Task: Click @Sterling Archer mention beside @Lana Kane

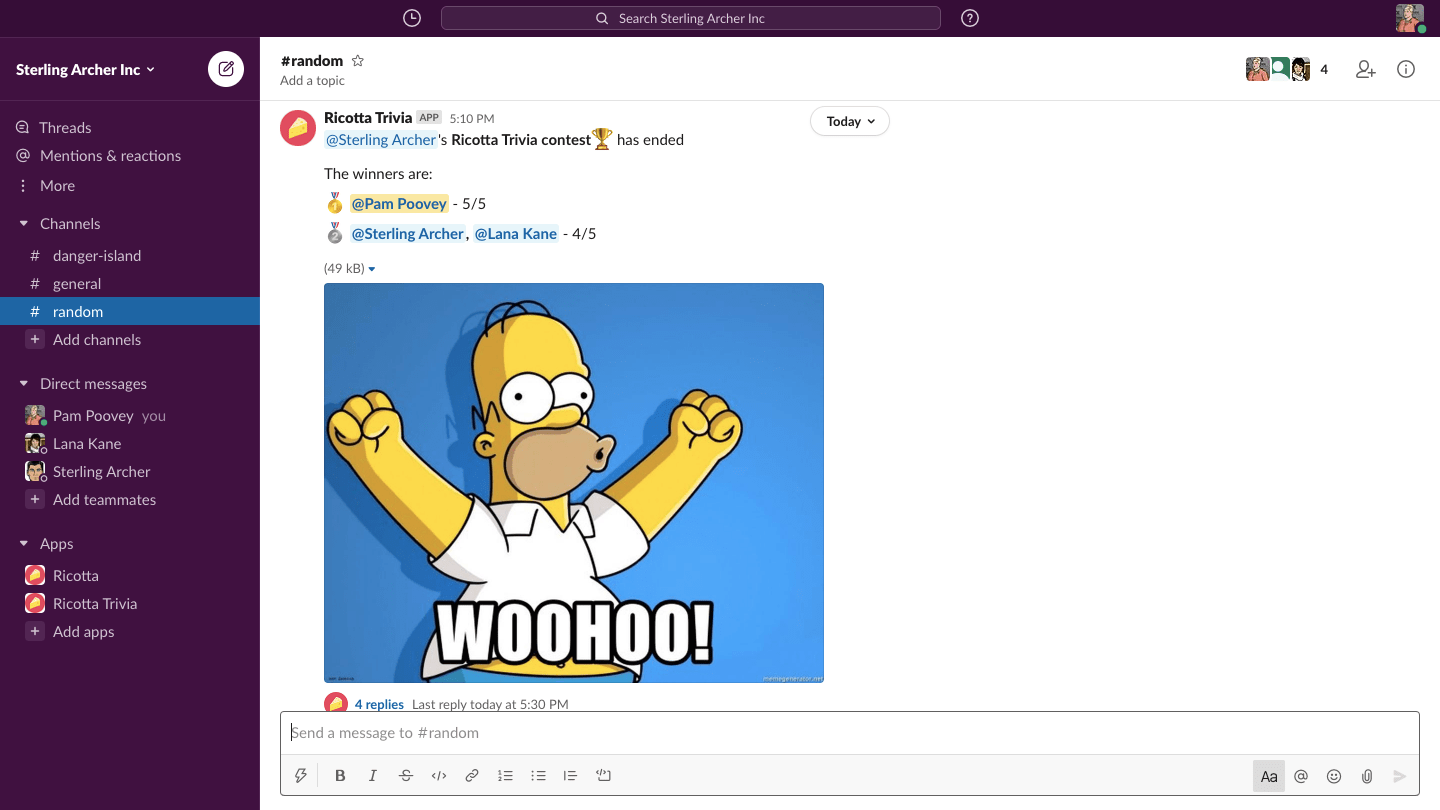Action: [x=408, y=234]
